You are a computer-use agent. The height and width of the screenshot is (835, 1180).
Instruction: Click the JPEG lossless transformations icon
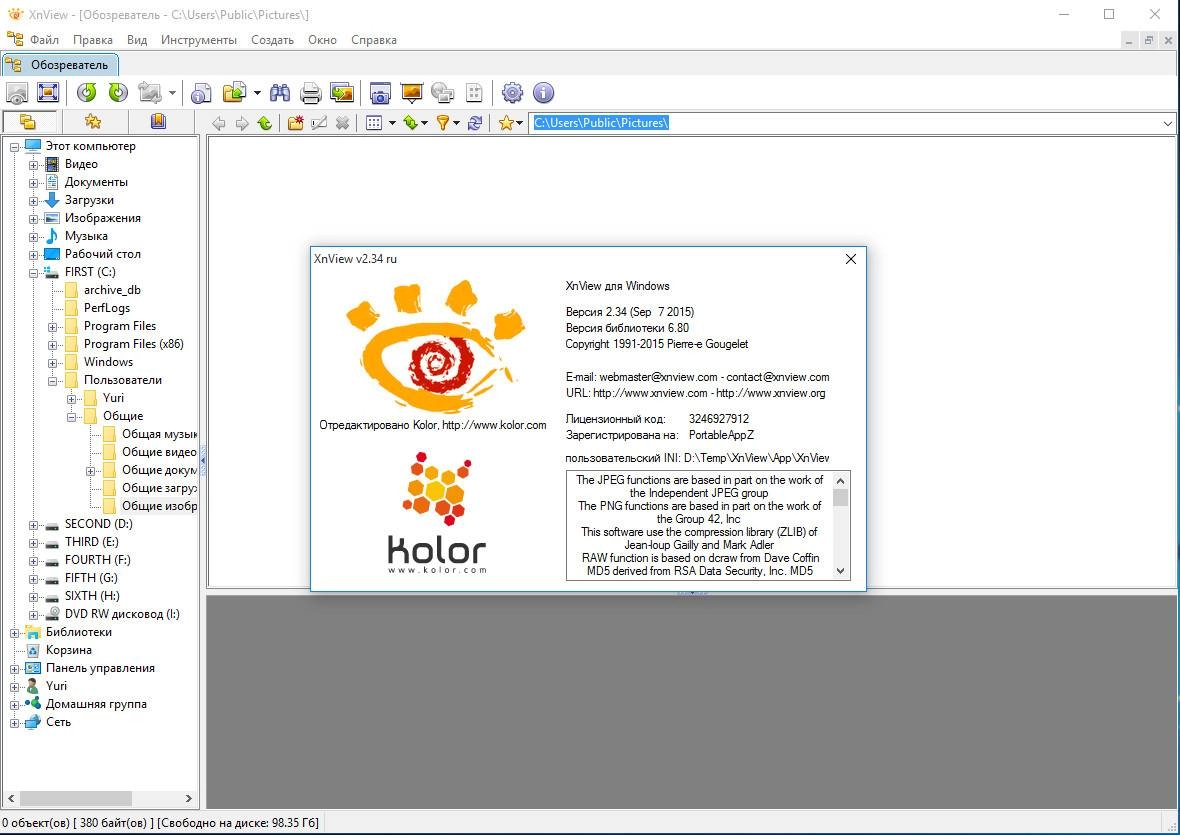point(150,93)
